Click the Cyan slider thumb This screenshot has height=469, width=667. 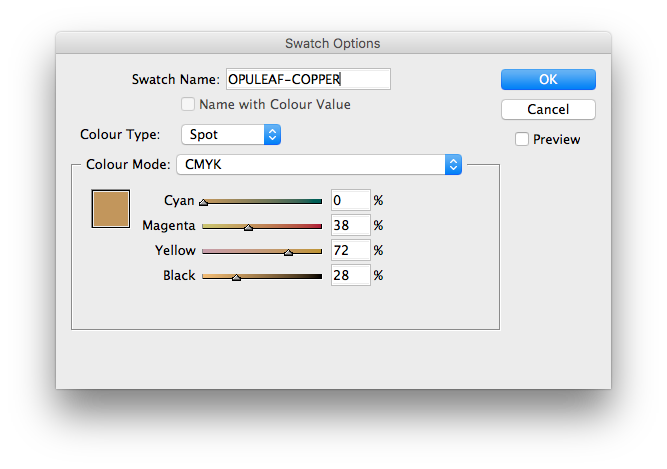203,202
